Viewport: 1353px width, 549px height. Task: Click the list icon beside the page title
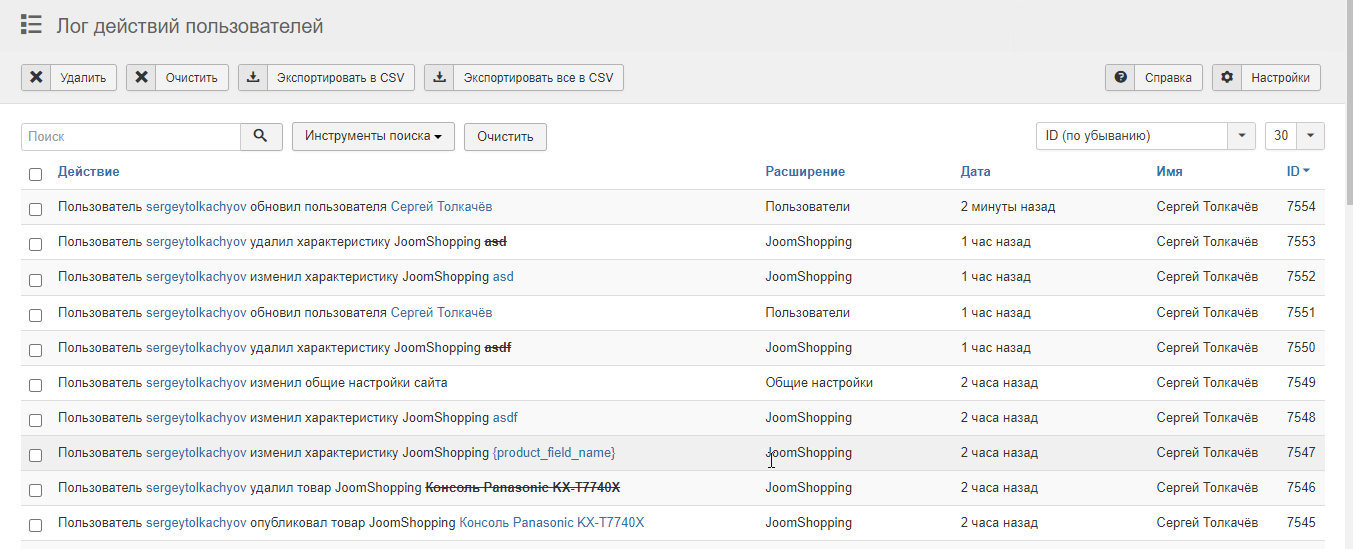point(31,25)
